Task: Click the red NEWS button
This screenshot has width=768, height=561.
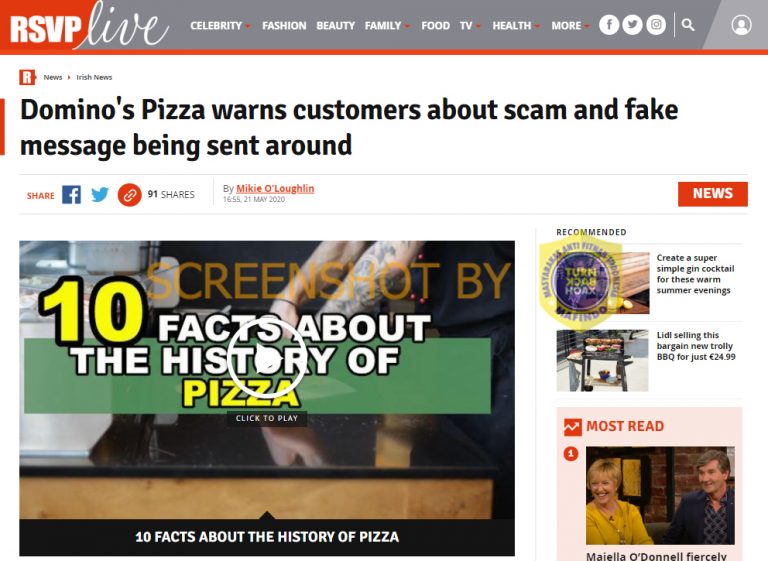Action: pyautogui.click(x=713, y=194)
